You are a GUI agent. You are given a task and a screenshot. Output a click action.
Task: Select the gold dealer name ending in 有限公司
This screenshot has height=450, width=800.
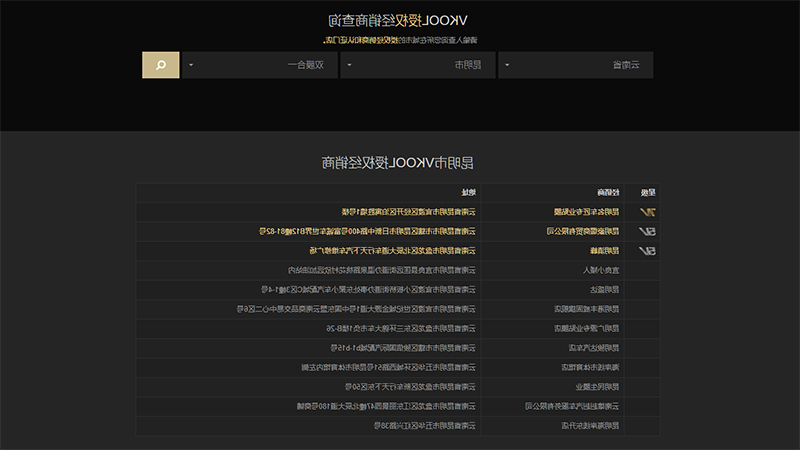[x=583, y=231]
